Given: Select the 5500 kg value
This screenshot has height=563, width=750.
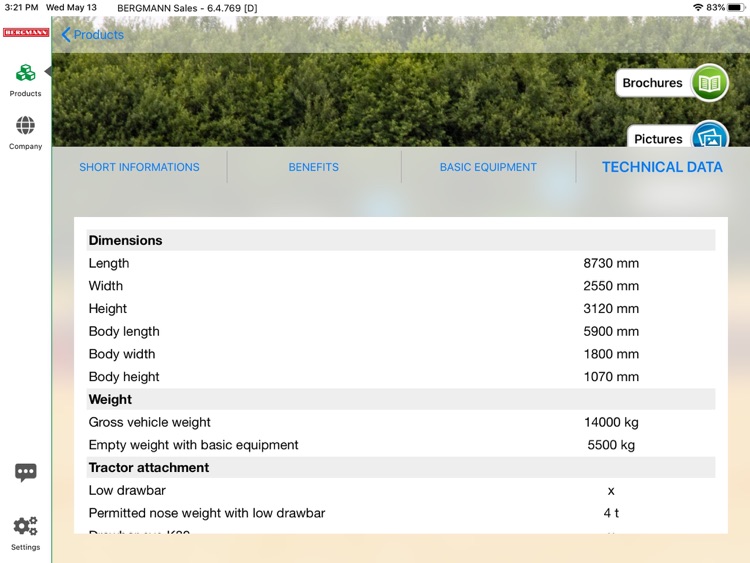Looking at the screenshot, I should [x=611, y=445].
